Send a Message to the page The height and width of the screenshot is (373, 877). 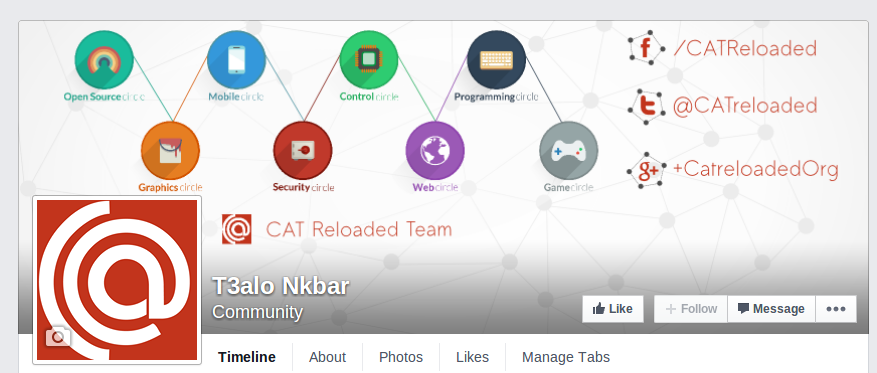tap(771, 309)
